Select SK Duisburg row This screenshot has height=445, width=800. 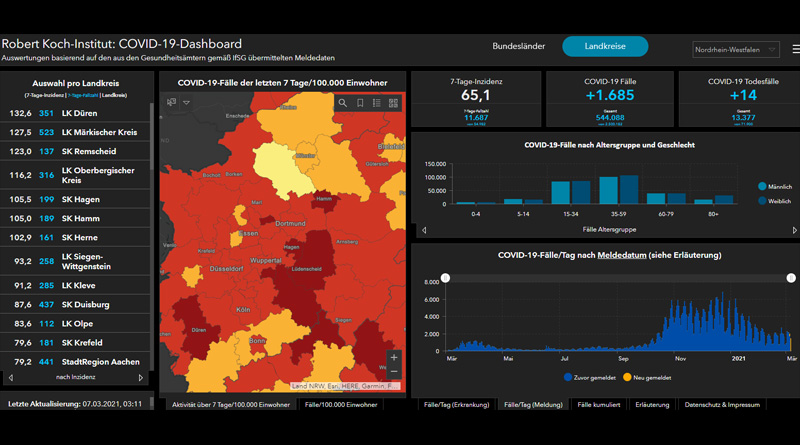[75, 305]
